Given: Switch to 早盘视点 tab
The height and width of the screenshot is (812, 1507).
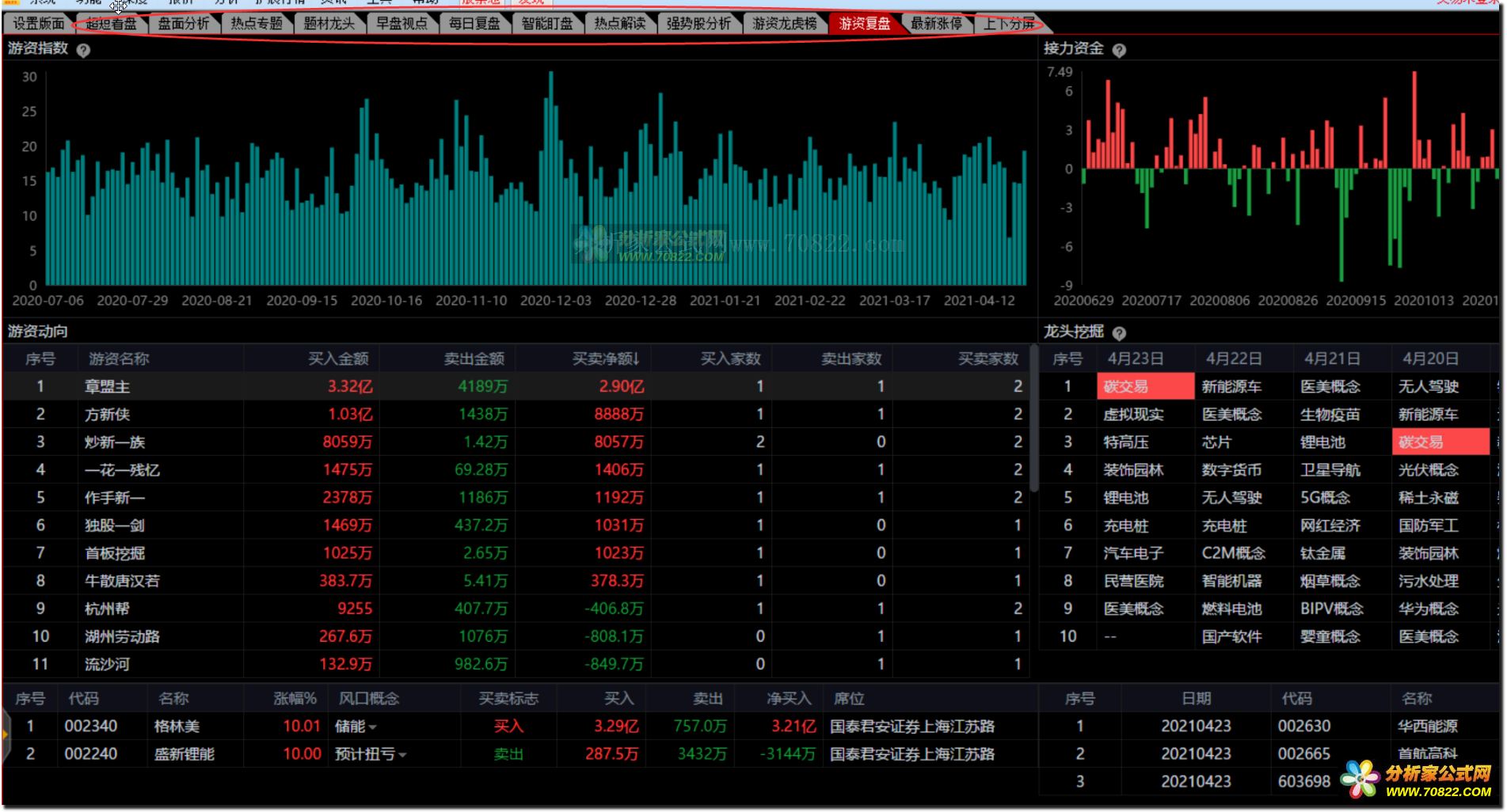Looking at the screenshot, I should click(x=401, y=24).
